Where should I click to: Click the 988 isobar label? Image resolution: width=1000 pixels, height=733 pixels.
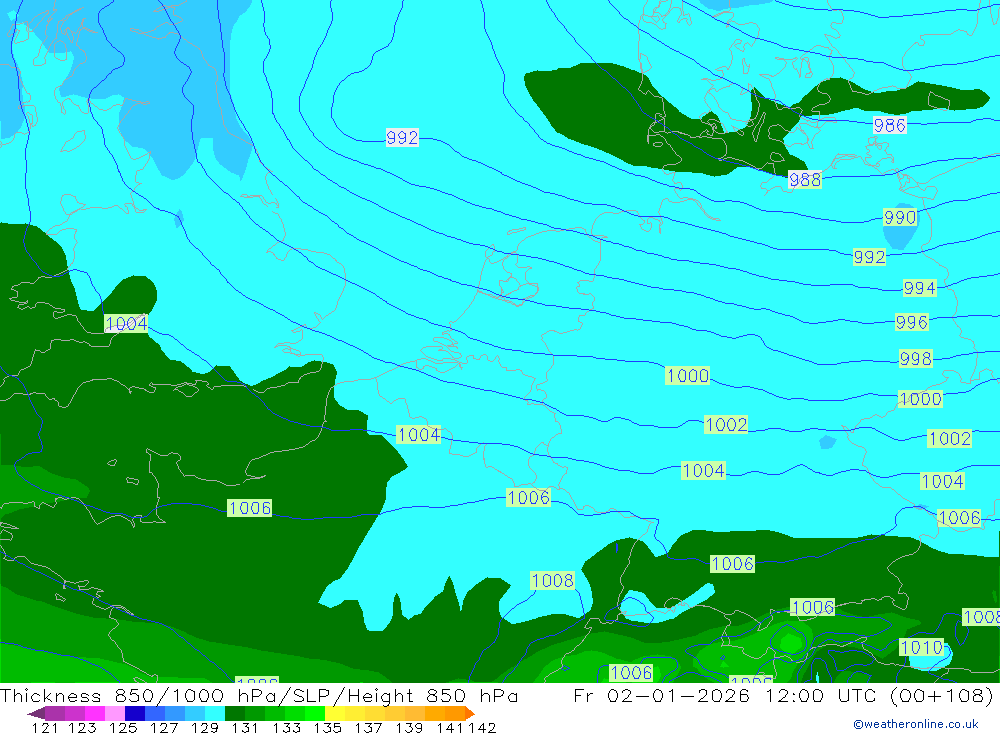pyautogui.click(x=805, y=180)
